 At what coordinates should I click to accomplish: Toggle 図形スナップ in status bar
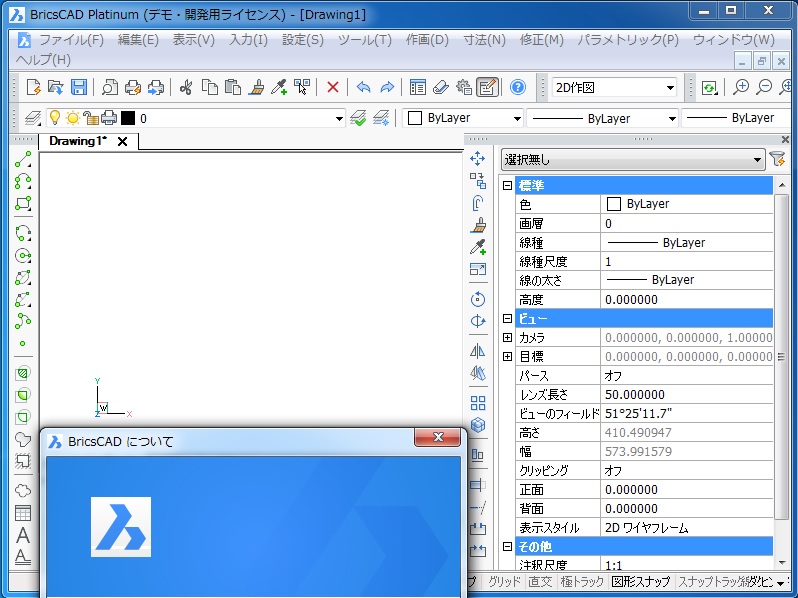pyautogui.click(x=641, y=581)
